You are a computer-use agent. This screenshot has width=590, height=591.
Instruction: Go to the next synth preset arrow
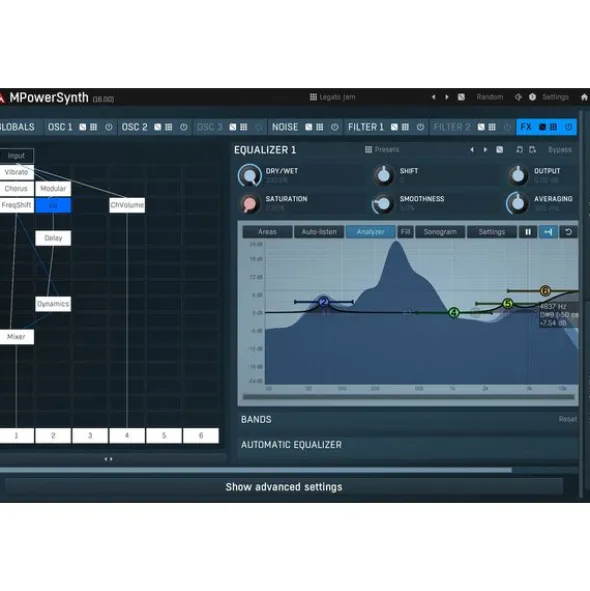click(447, 97)
